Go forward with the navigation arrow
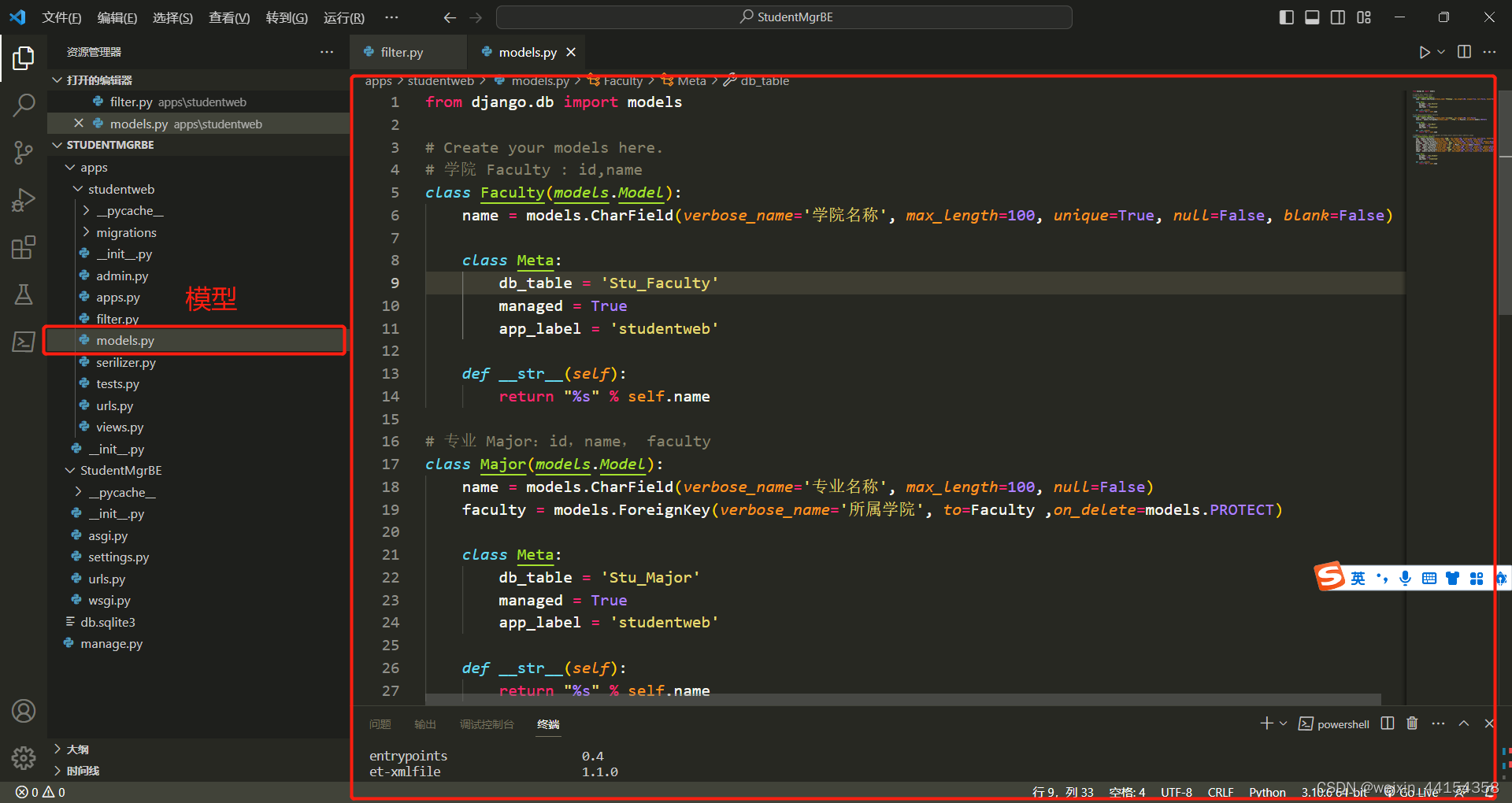Screen dimensions: 1512x803 (476, 17)
